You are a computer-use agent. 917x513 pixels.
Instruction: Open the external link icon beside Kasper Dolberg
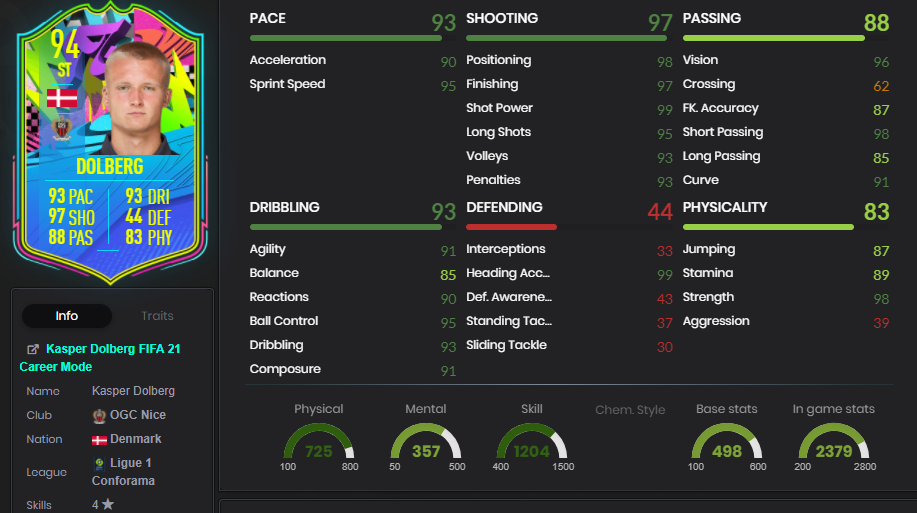click(x=33, y=349)
